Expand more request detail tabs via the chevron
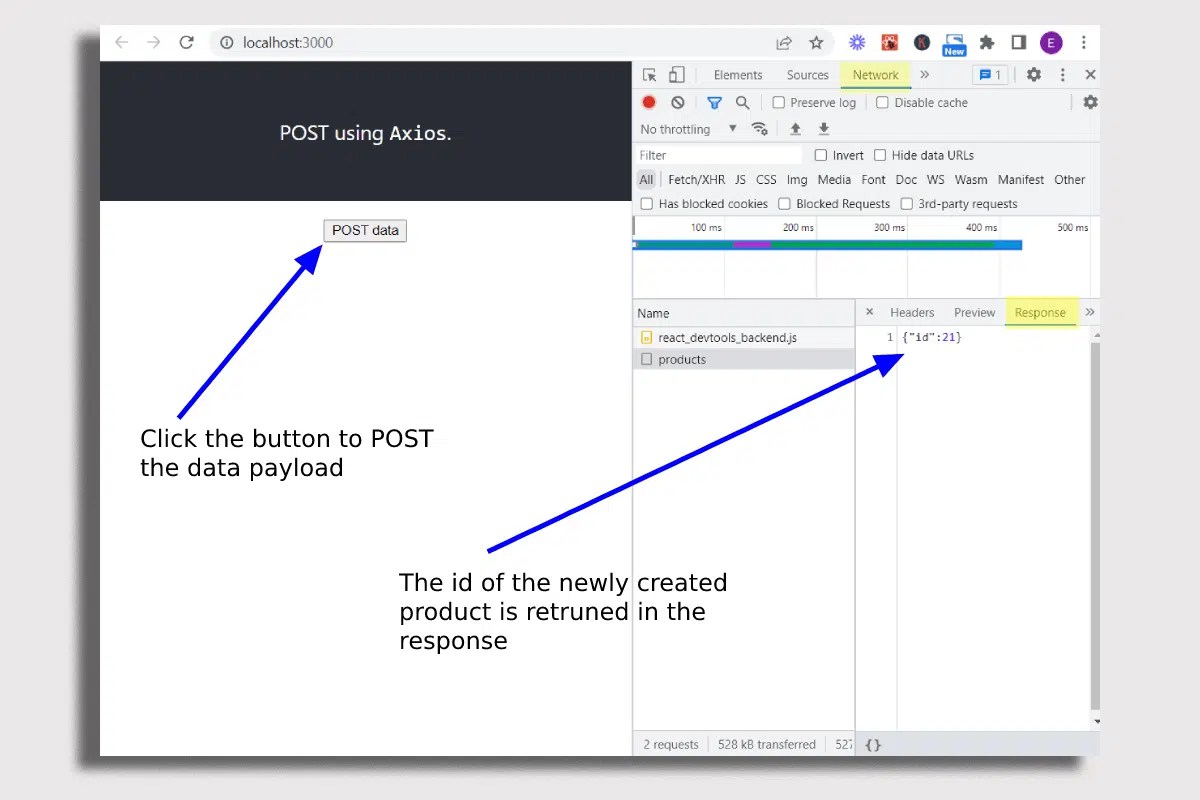The height and width of the screenshot is (800, 1200). 1089,312
